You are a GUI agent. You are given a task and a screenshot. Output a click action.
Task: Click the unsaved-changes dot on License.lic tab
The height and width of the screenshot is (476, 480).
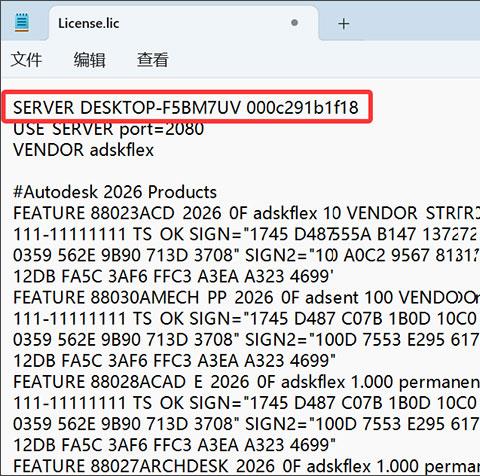pos(294,23)
